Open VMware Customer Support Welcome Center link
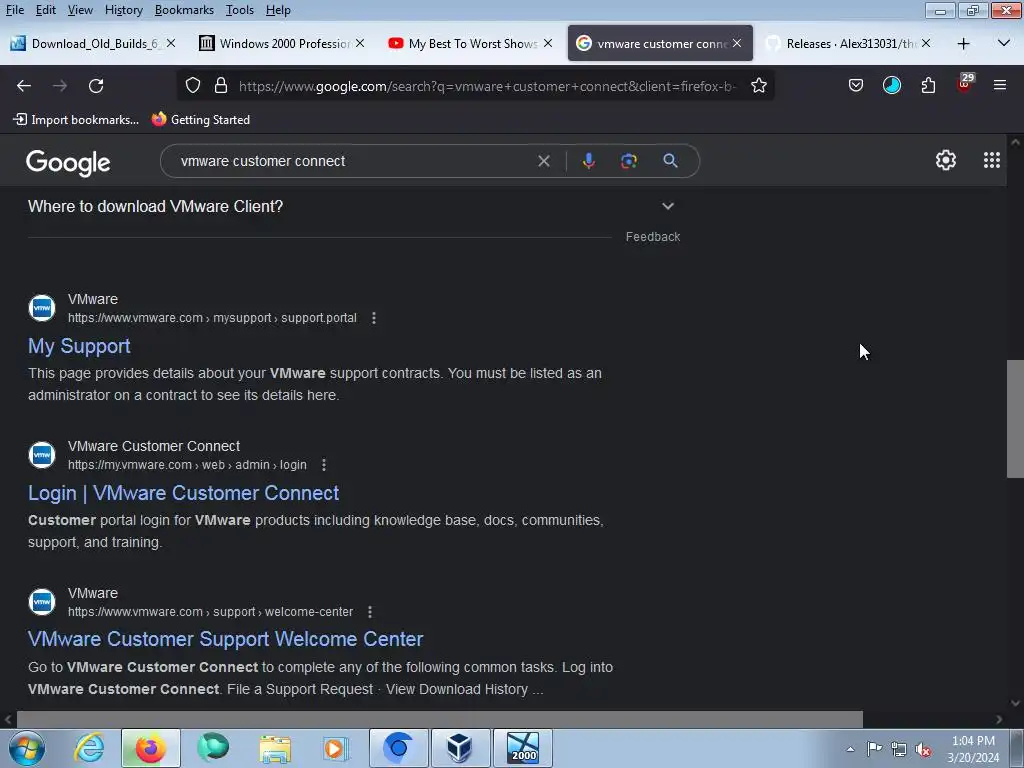Image resolution: width=1024 pixels, height=768 pixels. pyautogui.click(x=225, y=639)
